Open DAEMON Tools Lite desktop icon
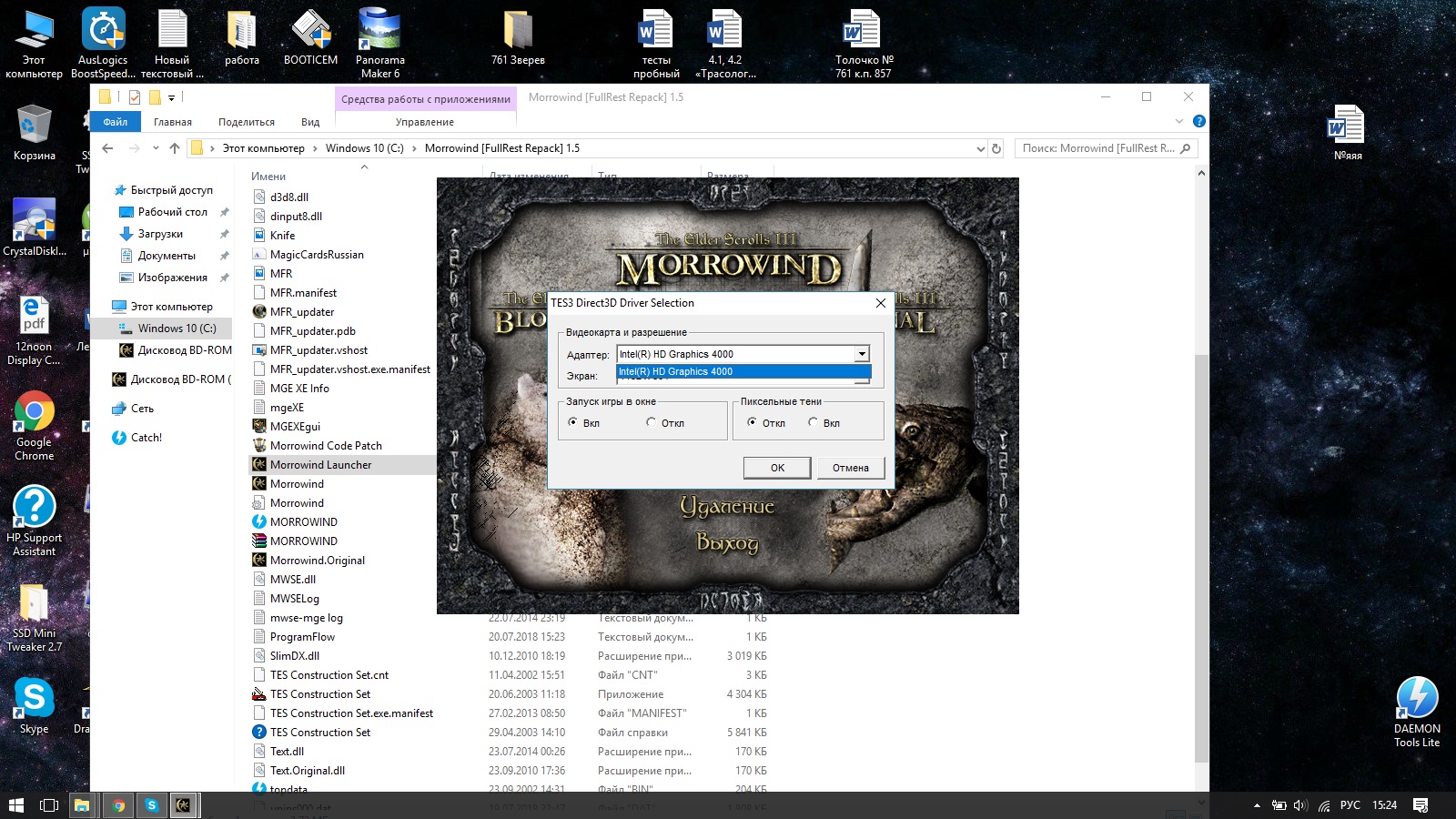The image size is (1456, 819). pyautogui.click(x=1417, y=712)
